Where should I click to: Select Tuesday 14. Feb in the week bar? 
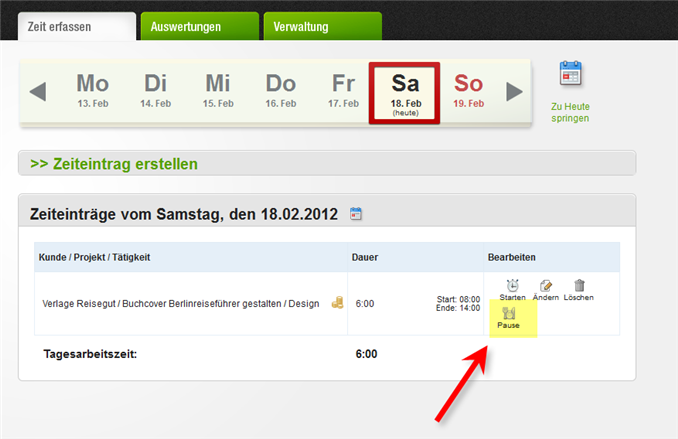155,90
